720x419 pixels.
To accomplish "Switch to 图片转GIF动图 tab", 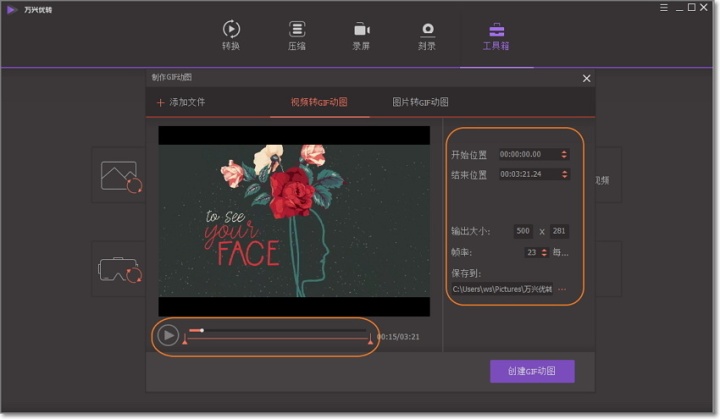I will coord(420,102).
